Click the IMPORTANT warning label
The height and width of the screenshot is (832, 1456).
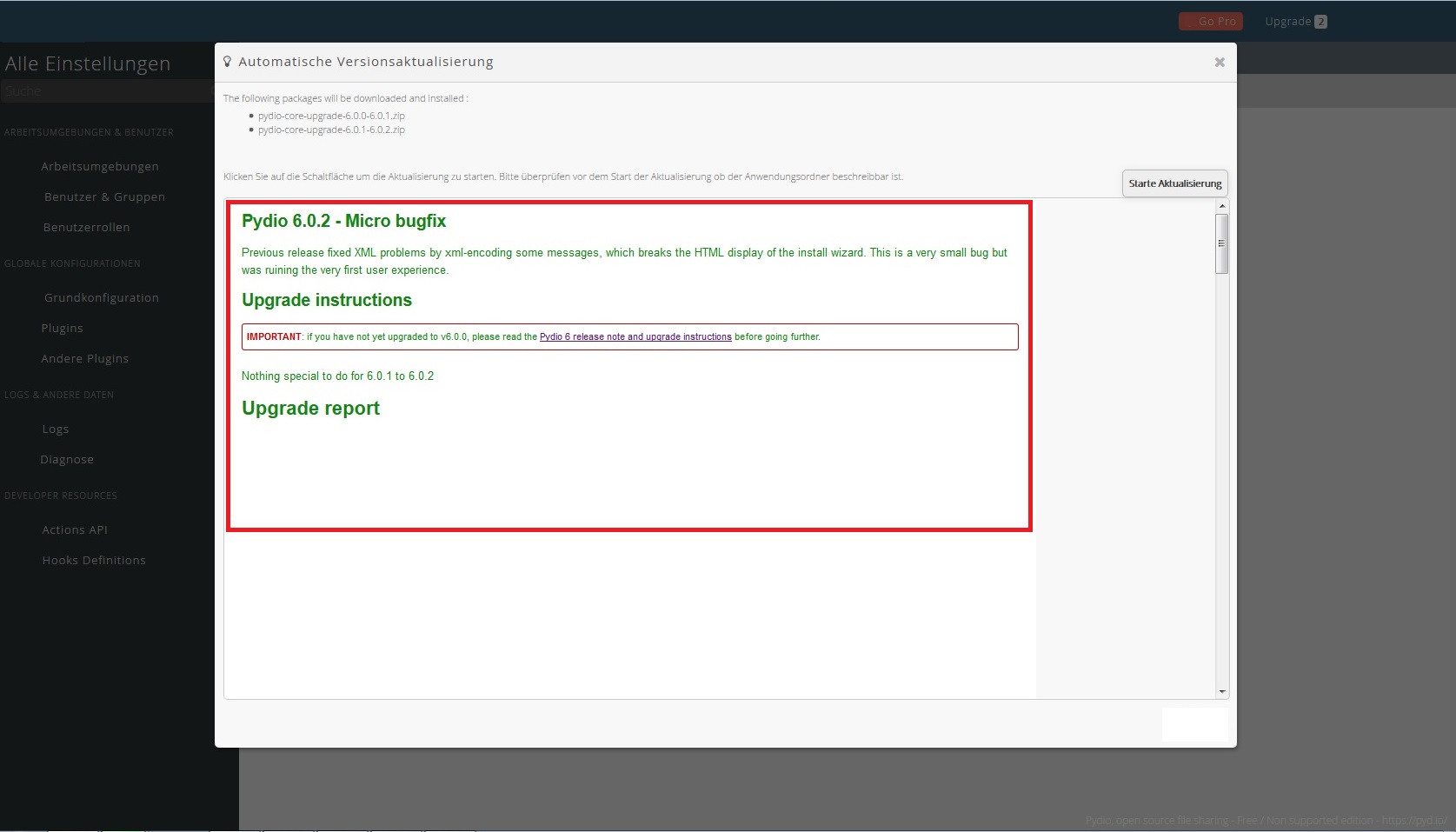[x=274, y=336]
